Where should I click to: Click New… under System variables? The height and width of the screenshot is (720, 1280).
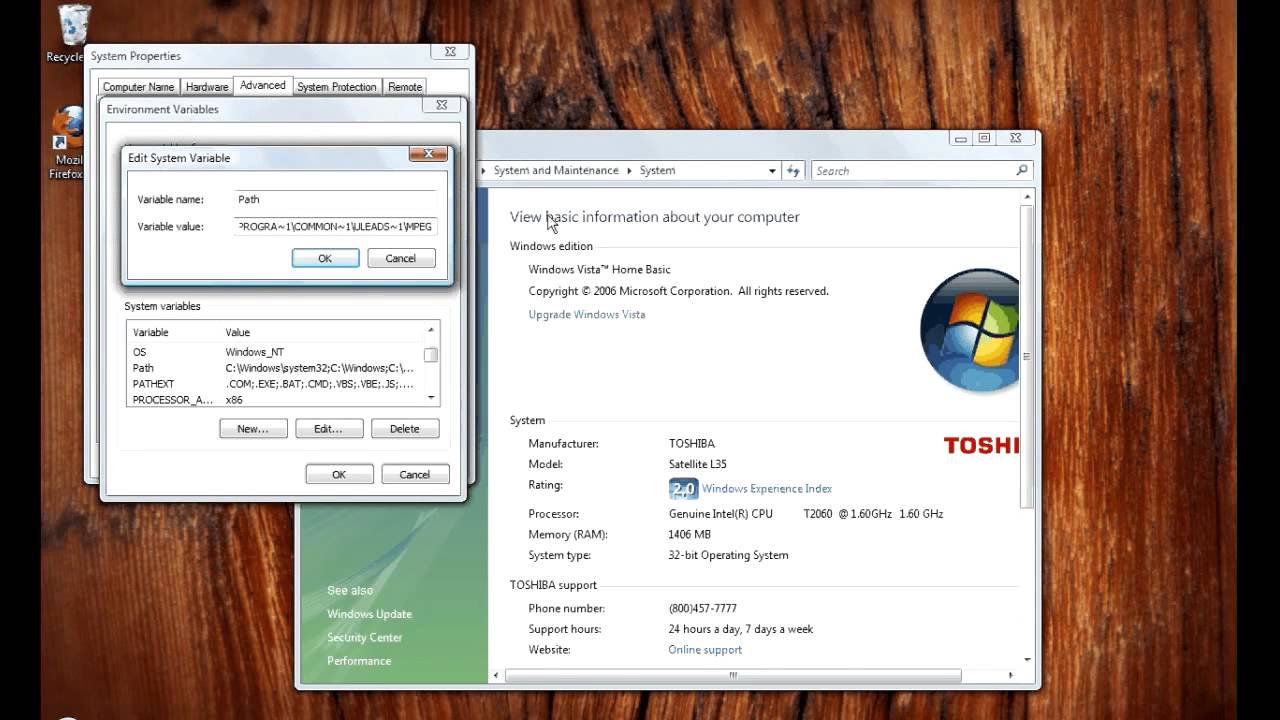click(x=253, y=429)
